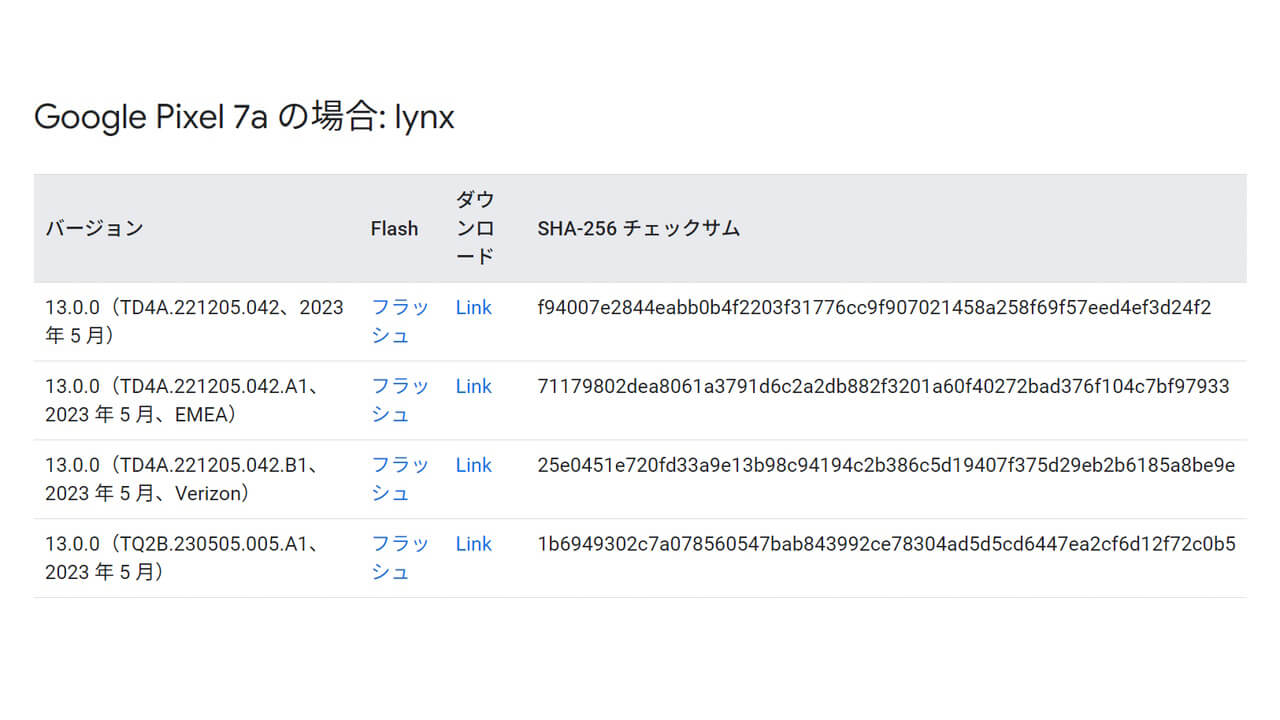Viewport: 1280px width, 720px height.
Task: Click download Link for EMEA build
Action: pyautogui.click(x=473, y=387)
